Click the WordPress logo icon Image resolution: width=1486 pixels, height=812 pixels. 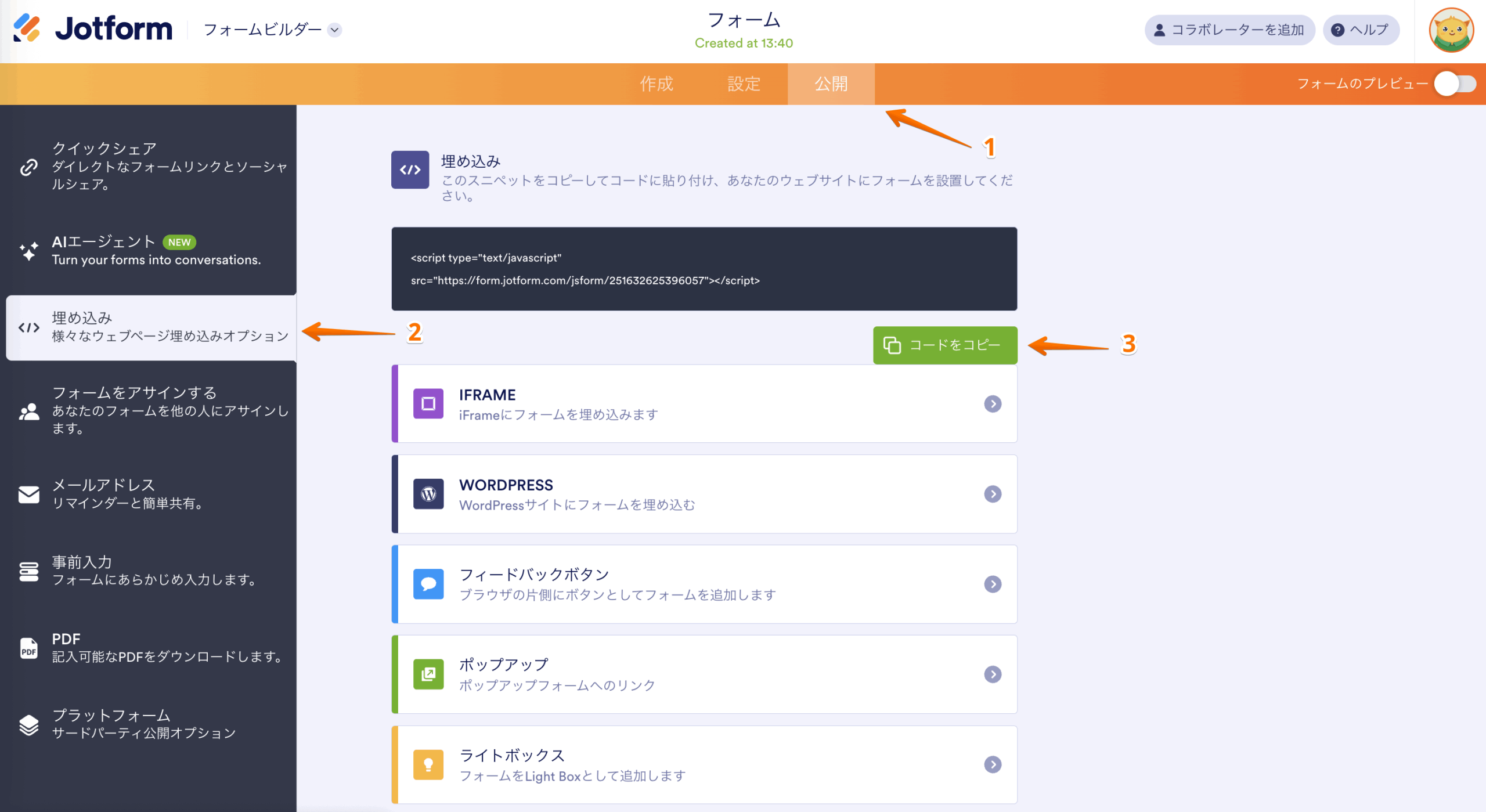pyautogui.click(x=428, y=493)
